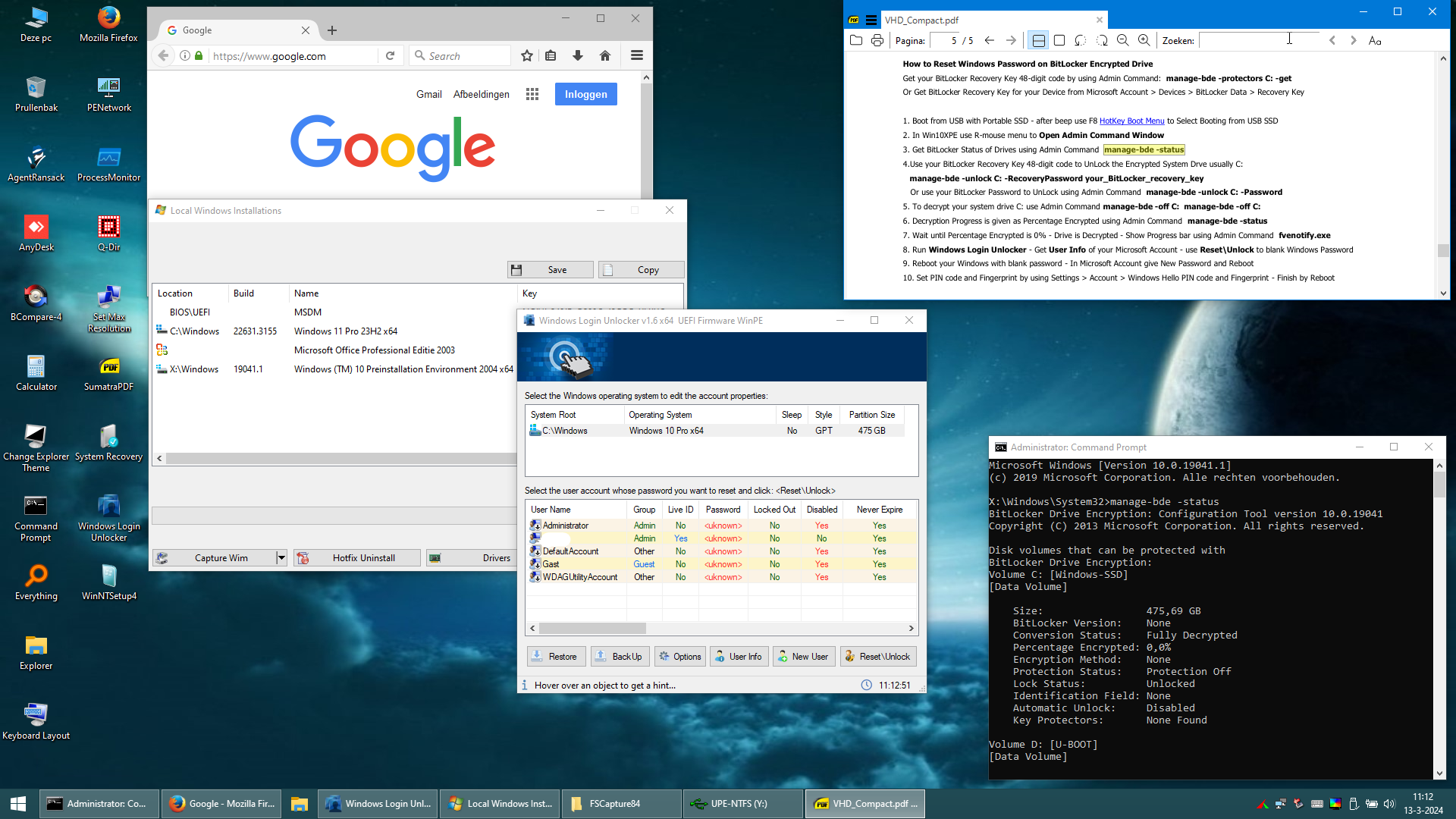
Task: Zoom in using SumatraPDF magnifier plus icon
Action: [x=1144, y=40]
